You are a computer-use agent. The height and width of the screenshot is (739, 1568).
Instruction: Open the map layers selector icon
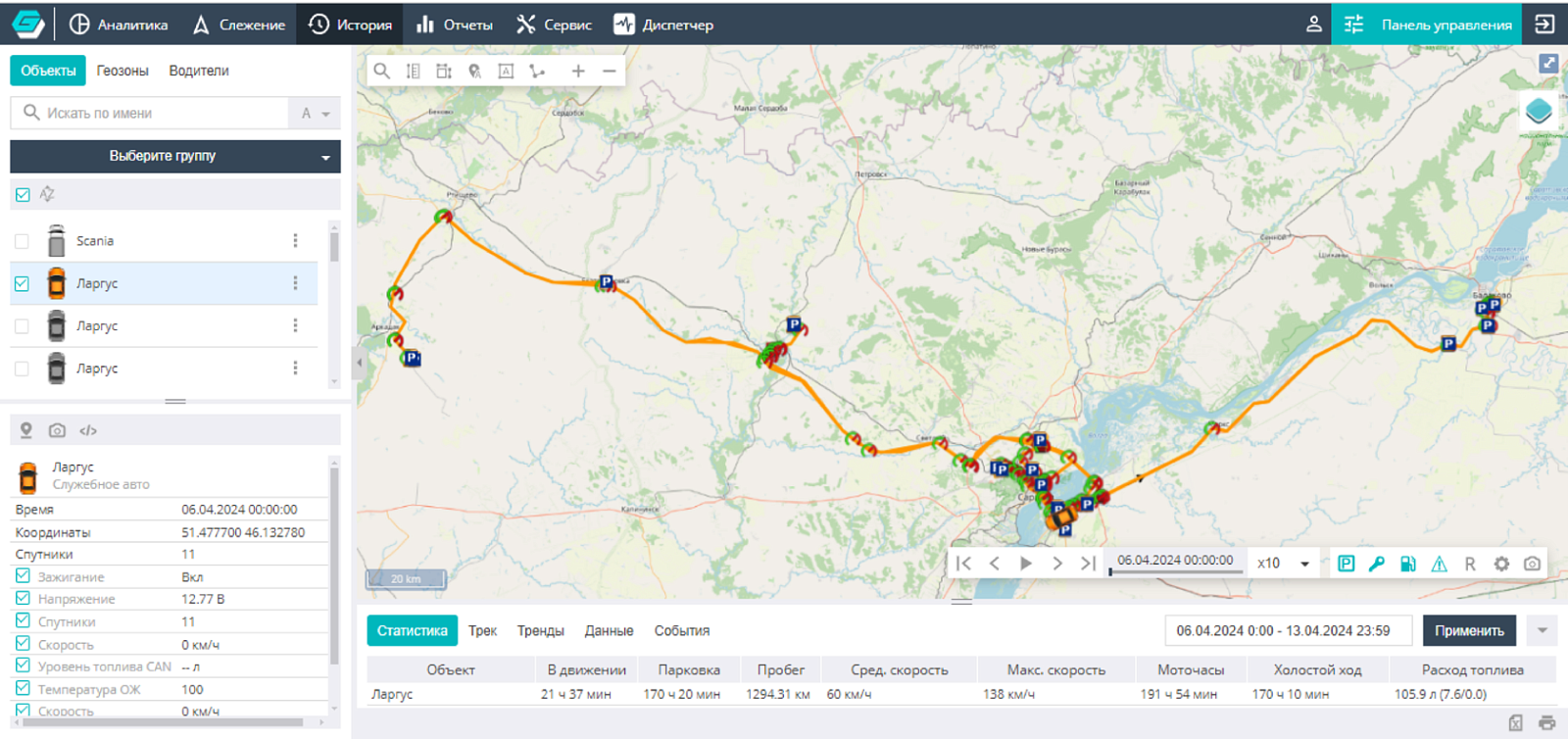coord(1539,111)
